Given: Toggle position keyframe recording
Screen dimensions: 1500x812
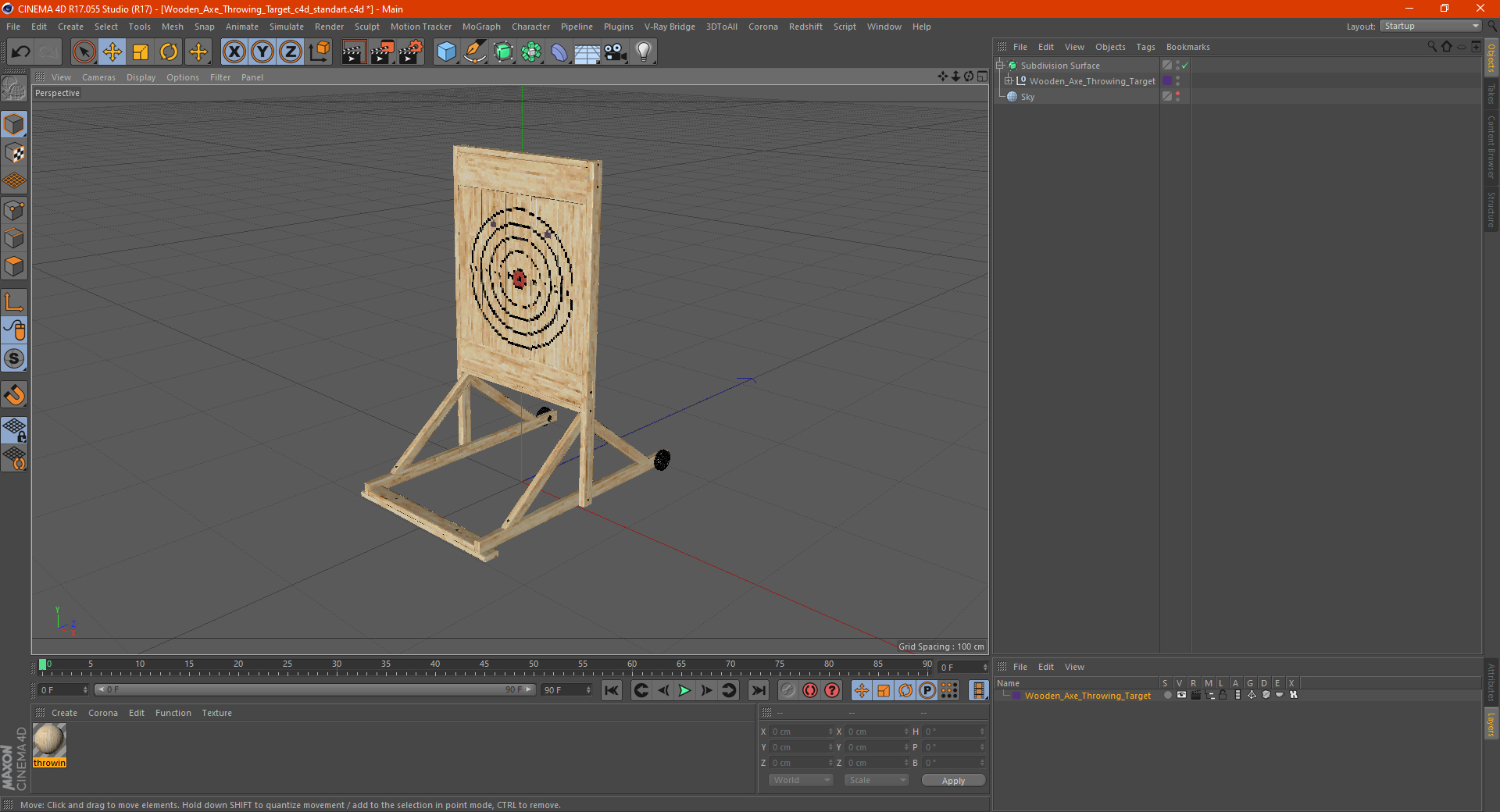Looking at the screenshot, I should [x=862, y=690].
